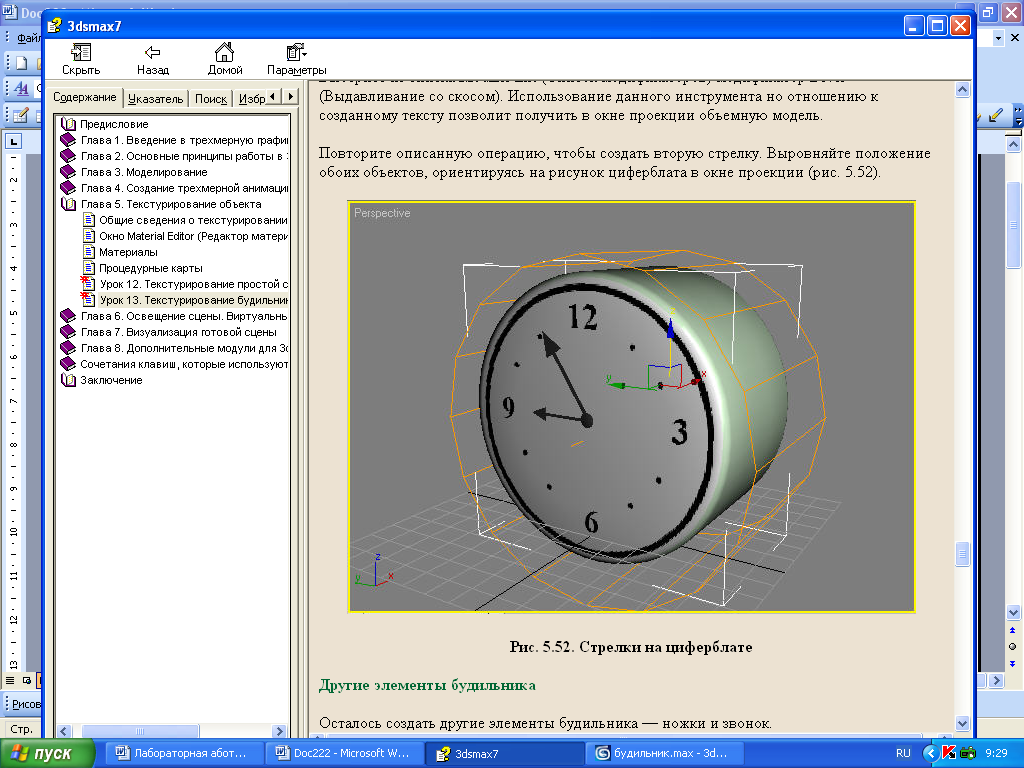Screen dimensions: 1024x768
Task: Click caption Рис. 5.52. Стрелки на циферблате
Action: click(x=631, y=647)
